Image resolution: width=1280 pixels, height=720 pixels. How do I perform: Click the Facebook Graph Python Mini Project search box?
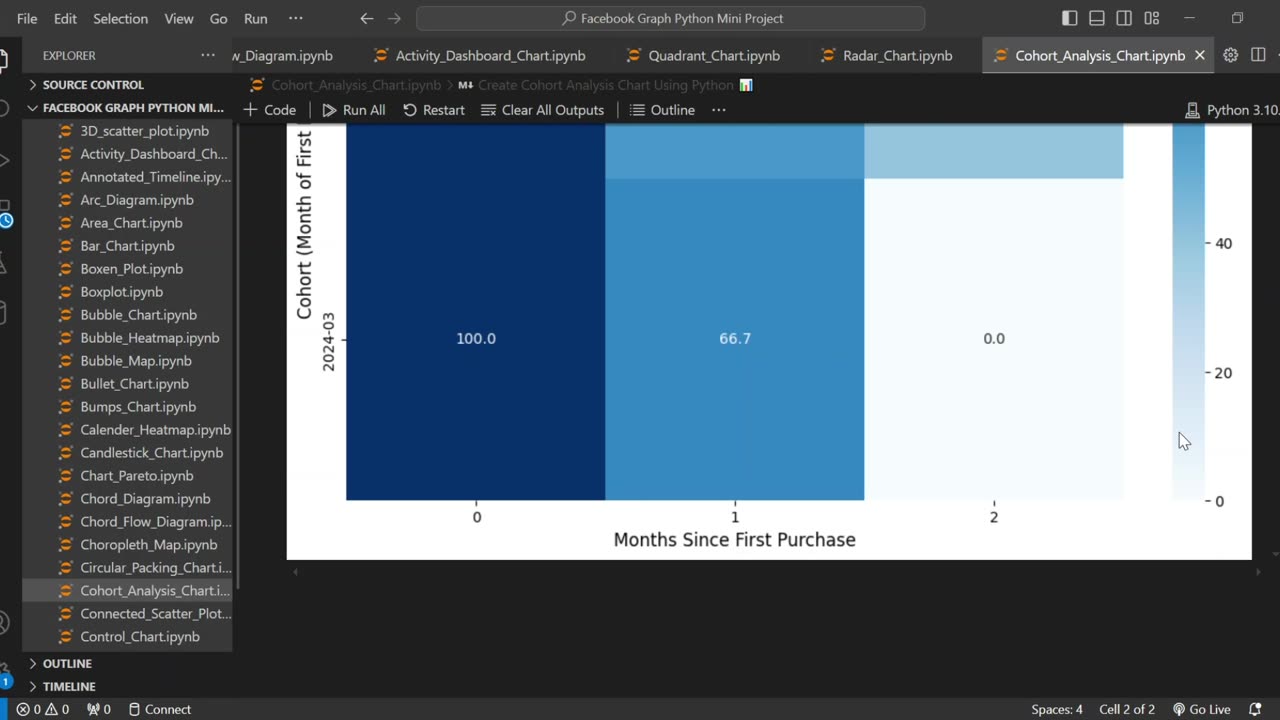(670, 18)
